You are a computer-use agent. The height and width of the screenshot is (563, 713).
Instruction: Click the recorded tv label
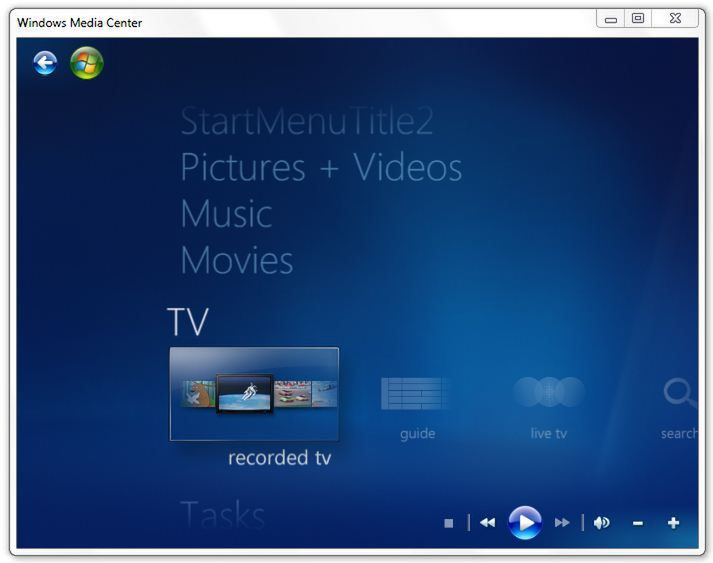(280, 457)
